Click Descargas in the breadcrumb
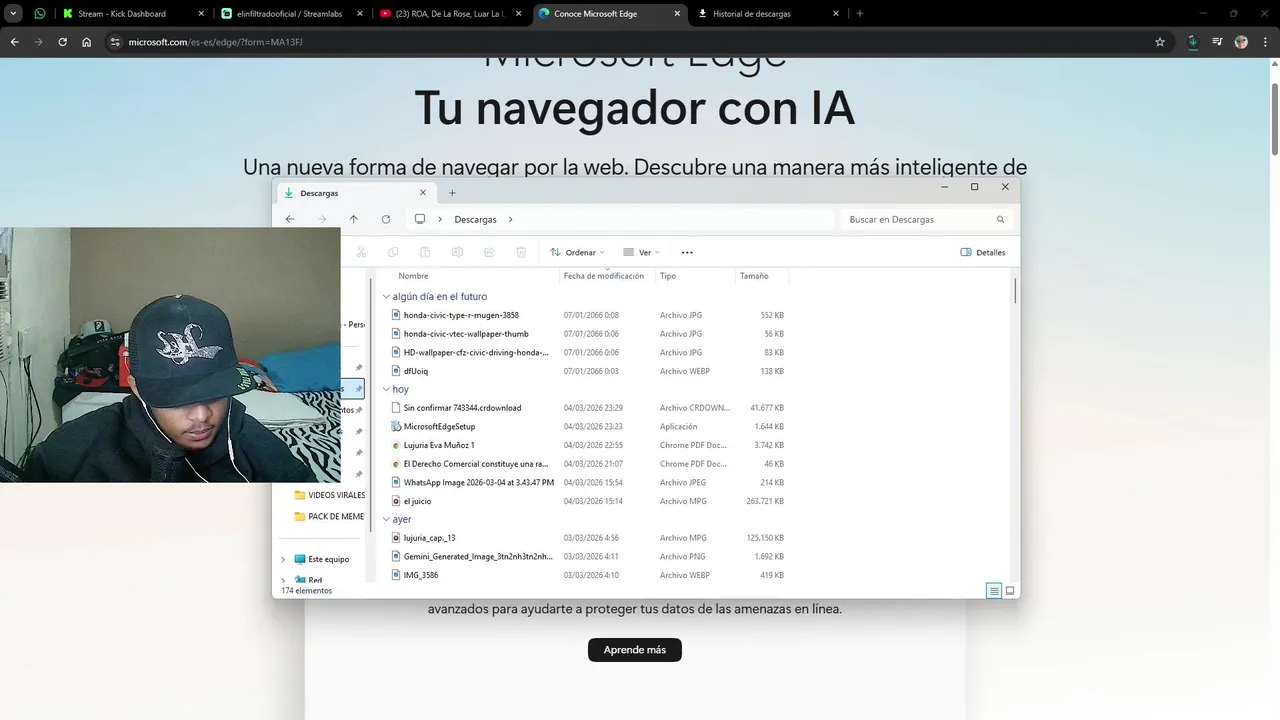 [475, 219]
